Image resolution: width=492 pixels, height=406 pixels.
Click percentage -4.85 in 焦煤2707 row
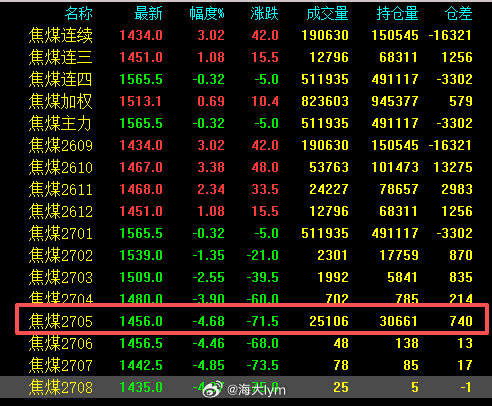[209, 365]
